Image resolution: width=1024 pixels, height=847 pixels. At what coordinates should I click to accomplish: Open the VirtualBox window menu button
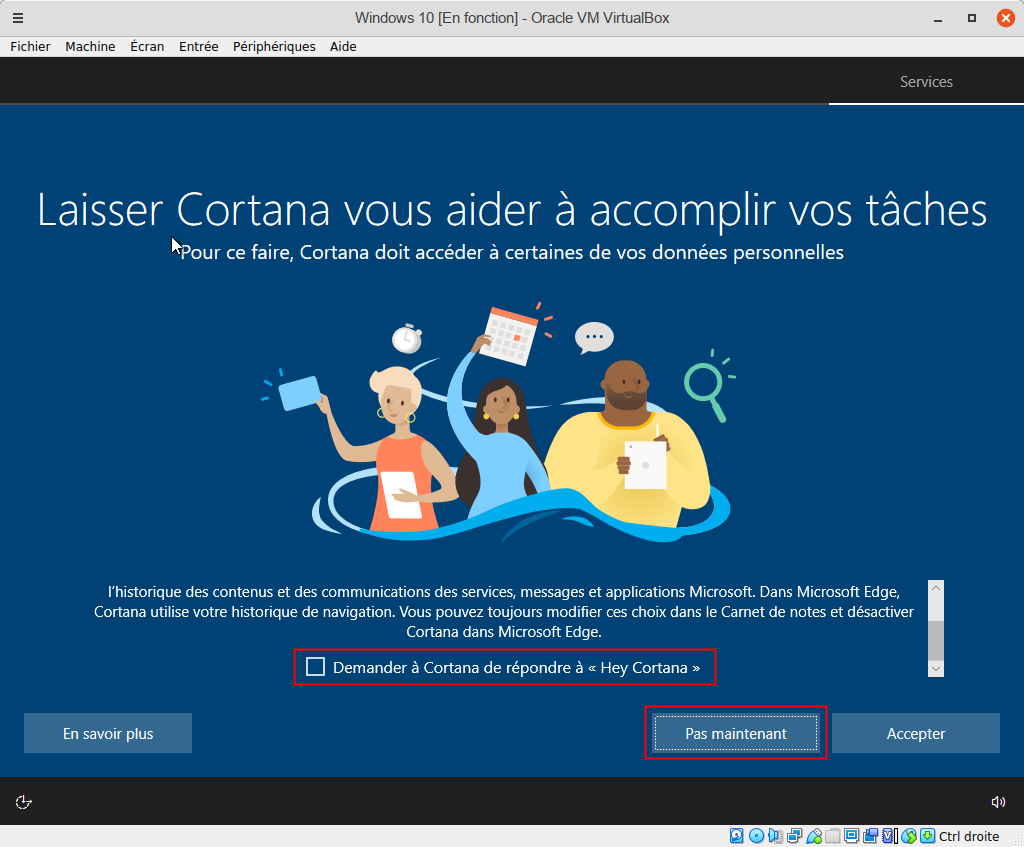[17, 18]
